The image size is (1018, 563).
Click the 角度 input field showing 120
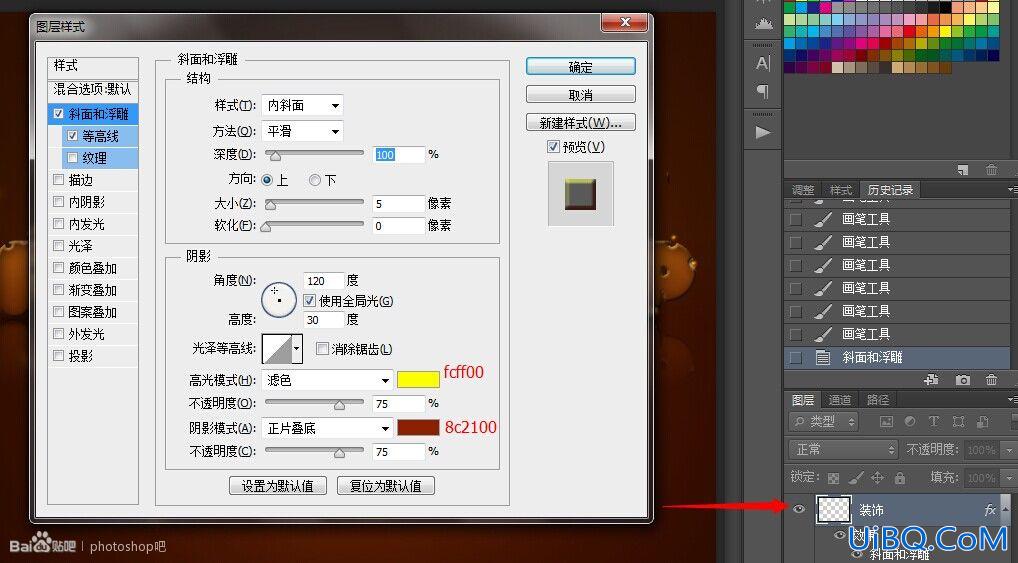click(323, 281)
